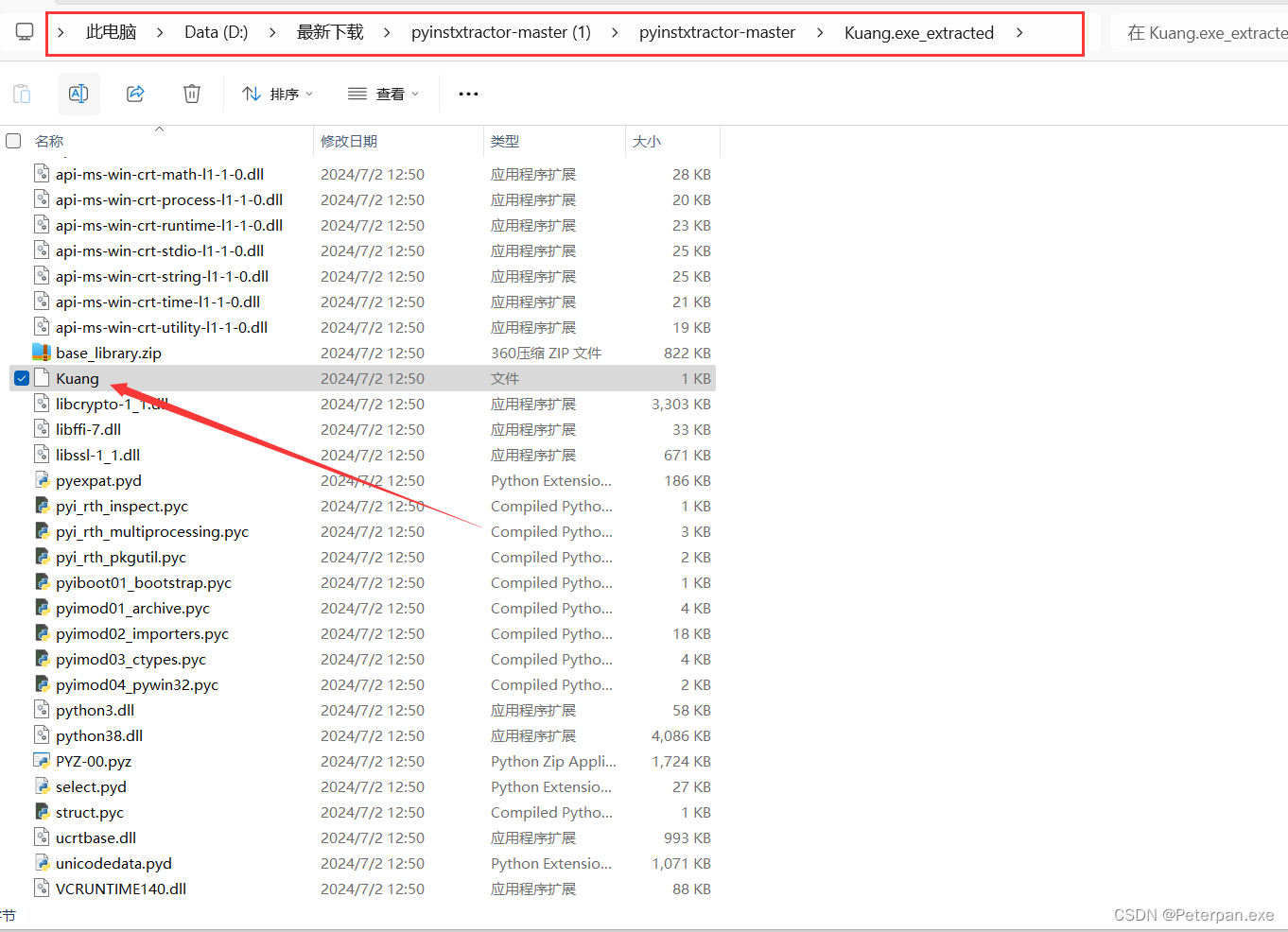Select the pyi_rth_multiprocessing.pyc file name
The height and width of the screenshot is (932, 1288).
(x=152, y=531)
